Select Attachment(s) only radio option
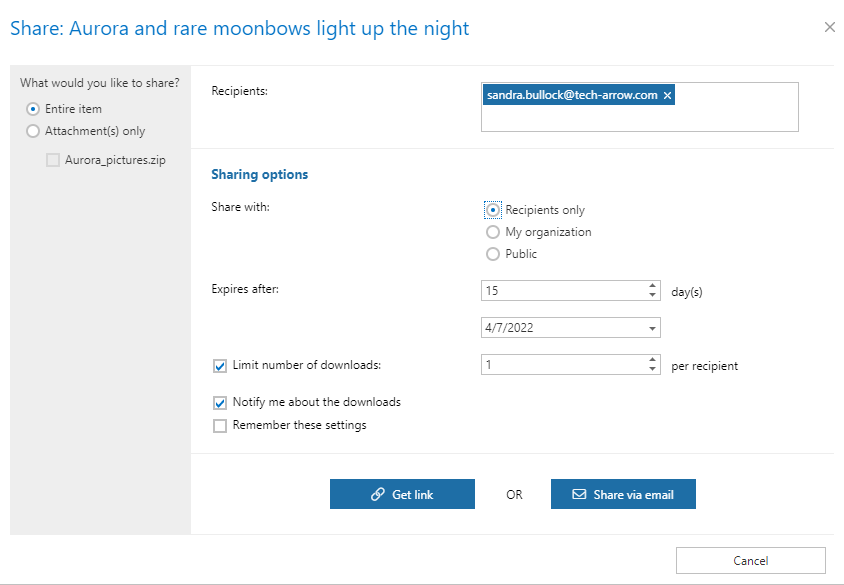844x585 pixels. pos(34,131)
